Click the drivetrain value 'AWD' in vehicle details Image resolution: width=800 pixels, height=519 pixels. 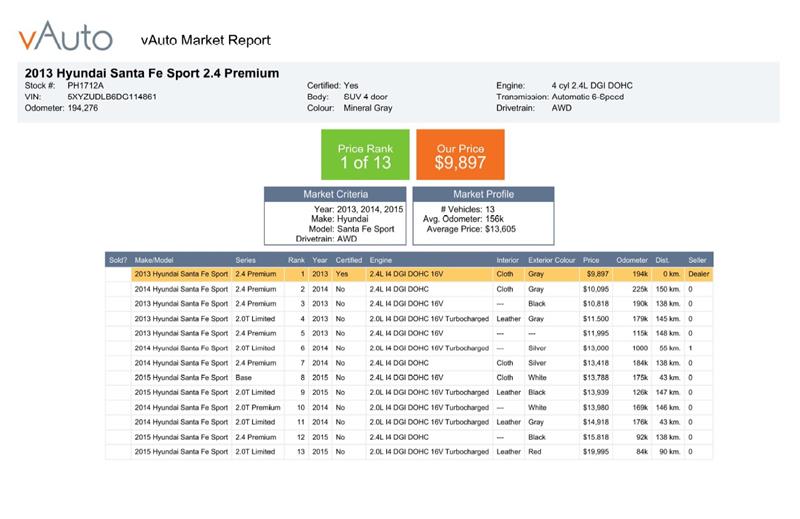pyautogui.click(x=561, y=108)
